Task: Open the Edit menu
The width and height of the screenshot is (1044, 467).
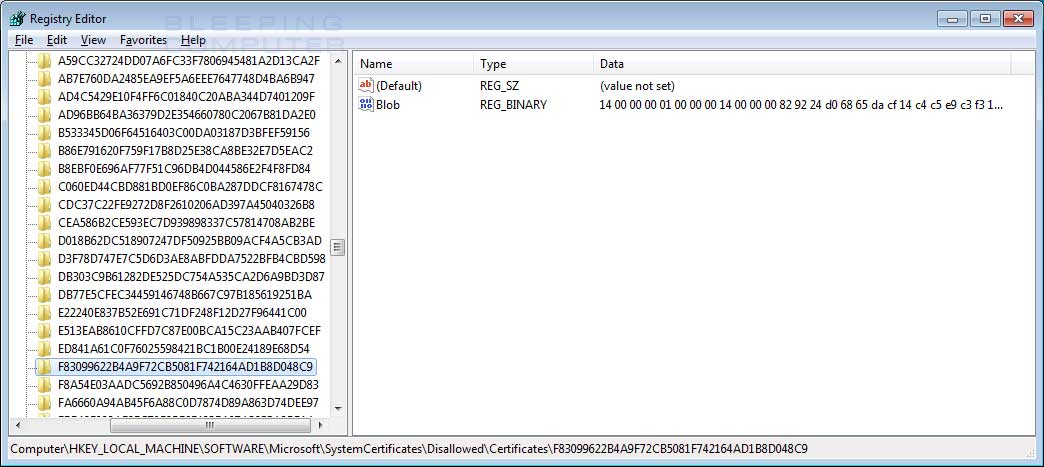Action: (x=57, y=40)
